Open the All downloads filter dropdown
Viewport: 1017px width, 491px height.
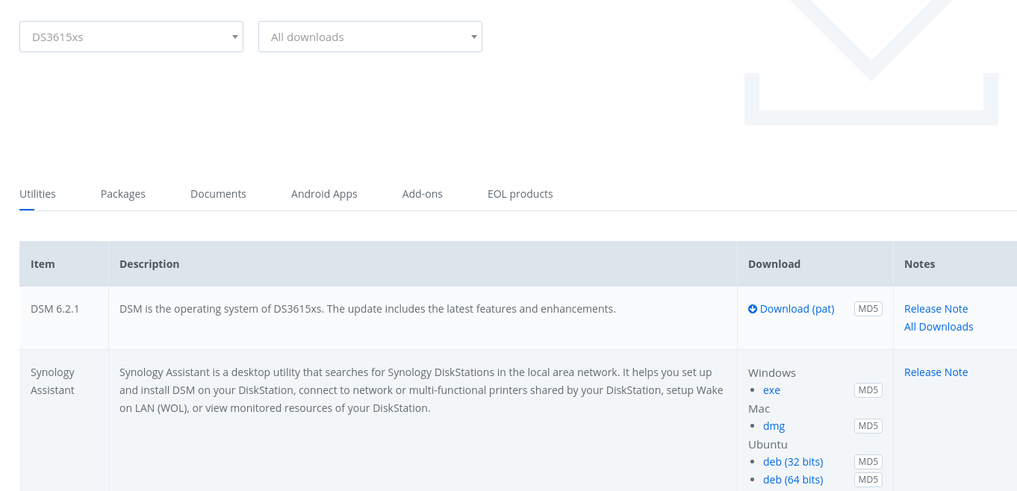[370, 37]
